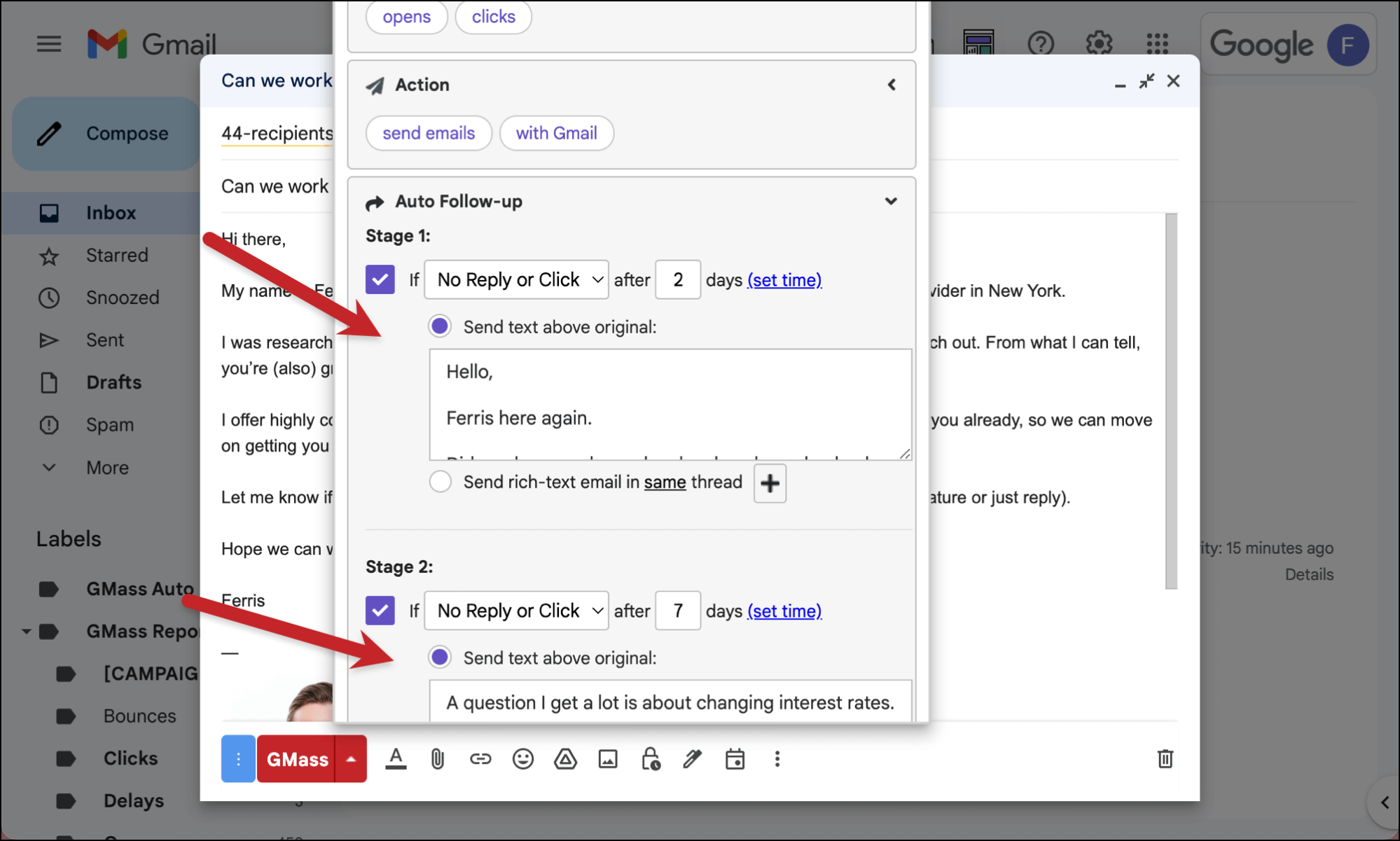This screenshot has height=841, width=1400.
Task: Show side panel with the bottom-right chevron
Action: (1385, 802)
